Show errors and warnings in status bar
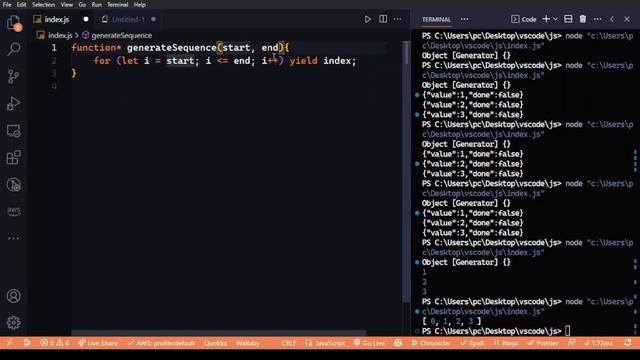The width and height of the screenshot is (640, 360). click(x=55, y=343)
